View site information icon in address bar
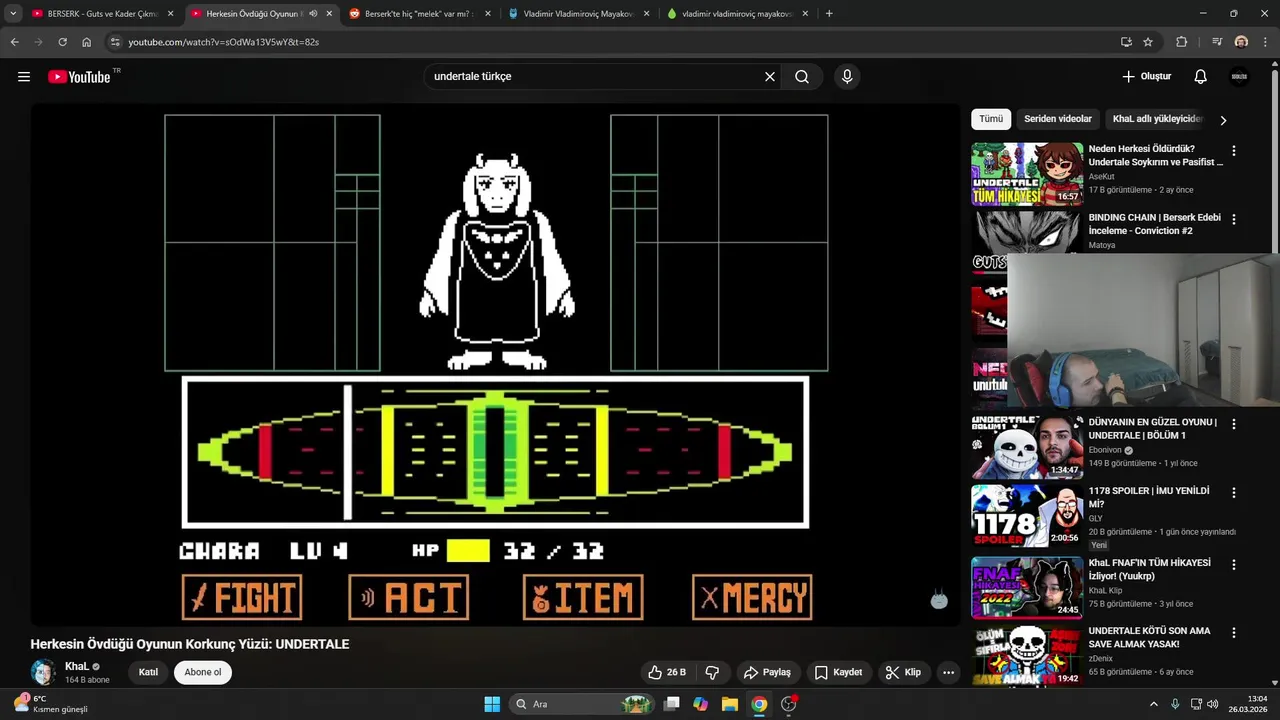Screen dimensions: 1280x720 click(x=115, y=42)
